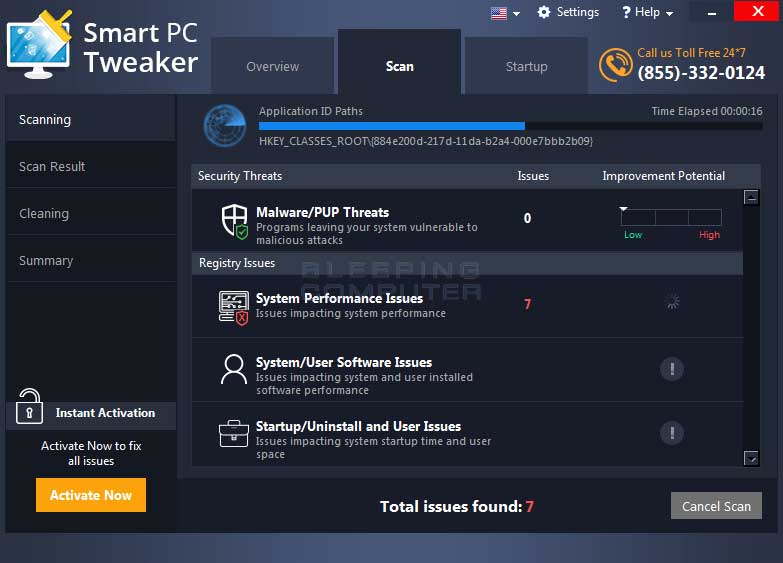Click the scroll down arrow in results list
The image size is (783, 563).
click(752, 458)
